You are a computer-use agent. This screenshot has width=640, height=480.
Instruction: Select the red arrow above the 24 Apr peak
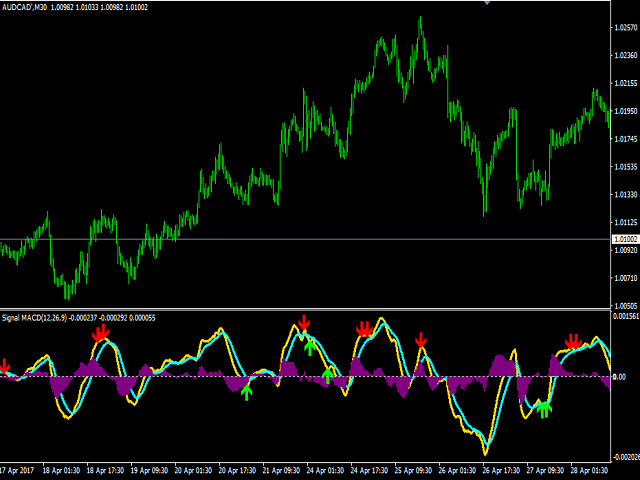pyautogui.click(x=304, y=323)
